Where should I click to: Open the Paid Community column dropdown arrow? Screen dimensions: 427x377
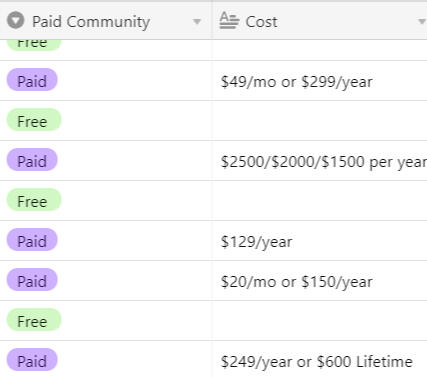(x=197, y=22)
